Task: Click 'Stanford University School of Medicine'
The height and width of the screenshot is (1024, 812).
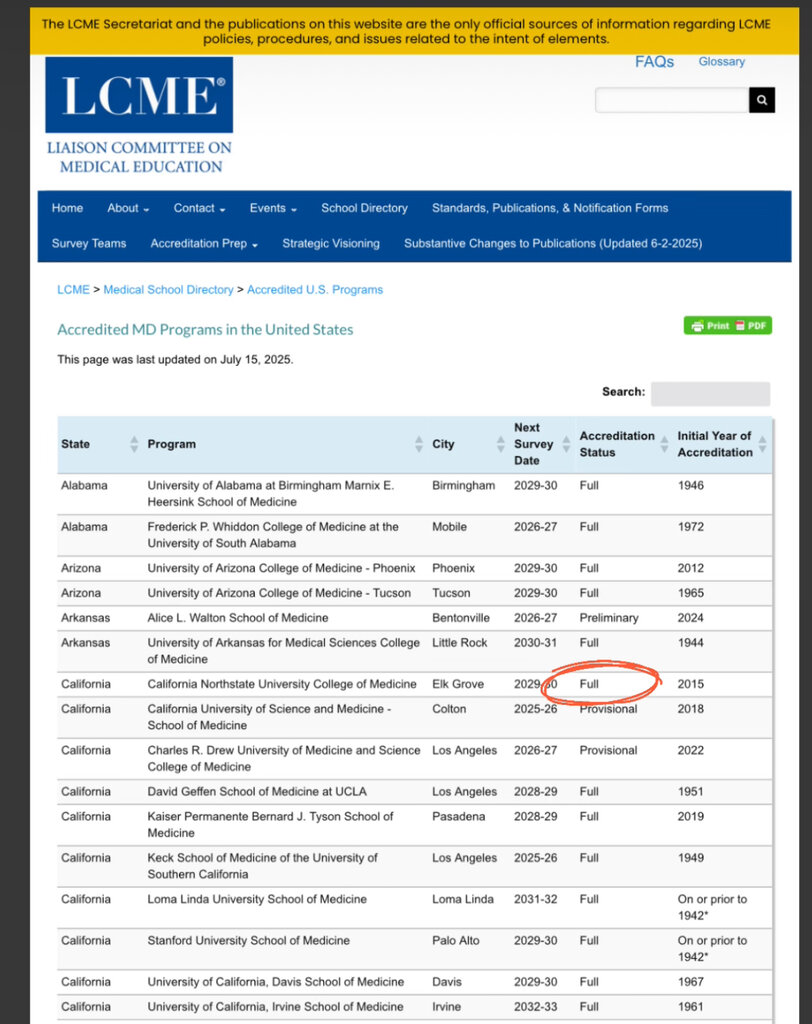Action: click(x=248, y=940)
